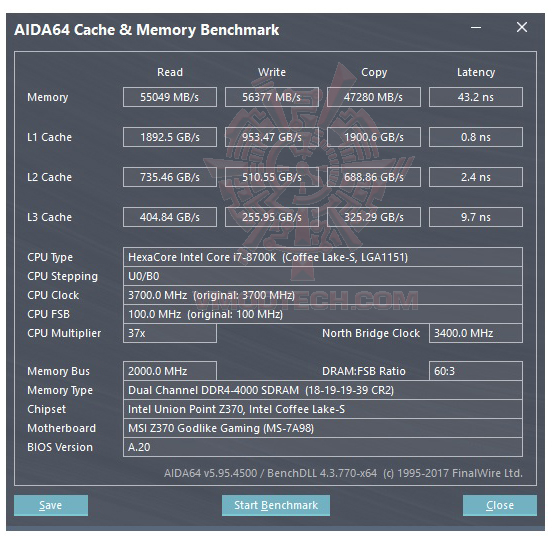The width and height of the screenshot is (559, 555).
Task: Click Motherboard field MSI Z370 Godlike Gaming
Action: (x=323, y=428)
